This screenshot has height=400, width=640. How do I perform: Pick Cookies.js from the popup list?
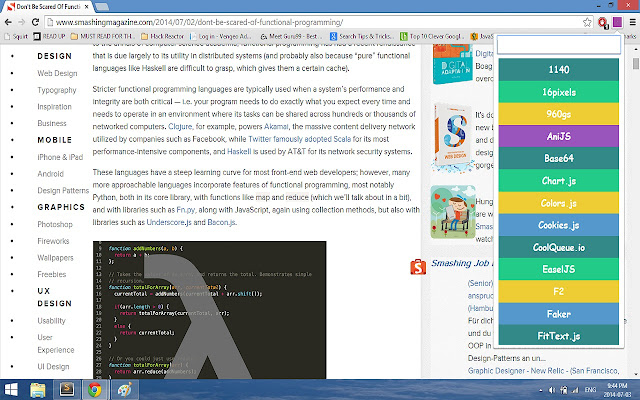[x=558, y=225]
